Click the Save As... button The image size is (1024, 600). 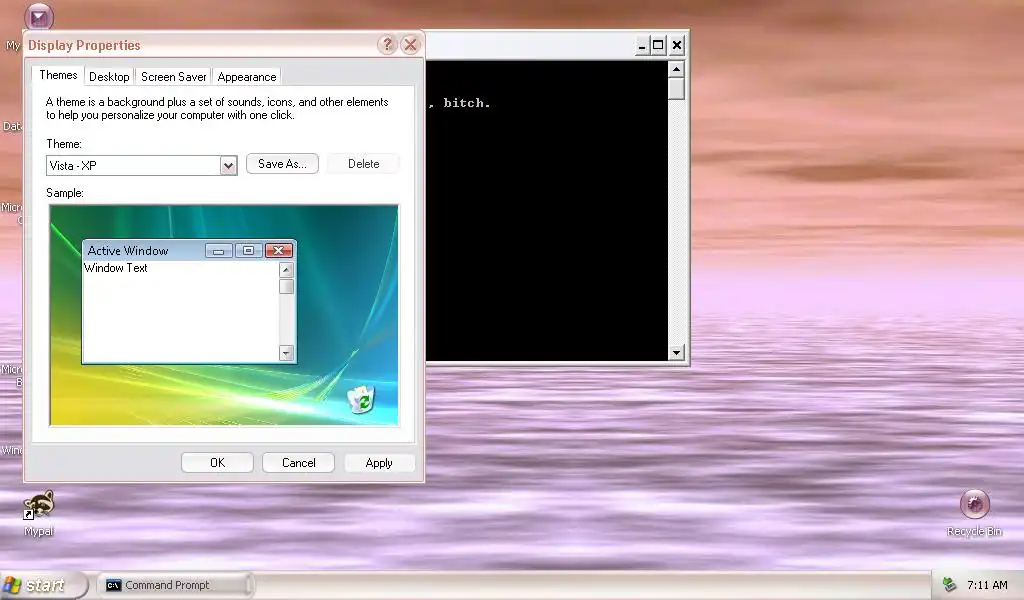pyautogui.click(x=282, y=164)
